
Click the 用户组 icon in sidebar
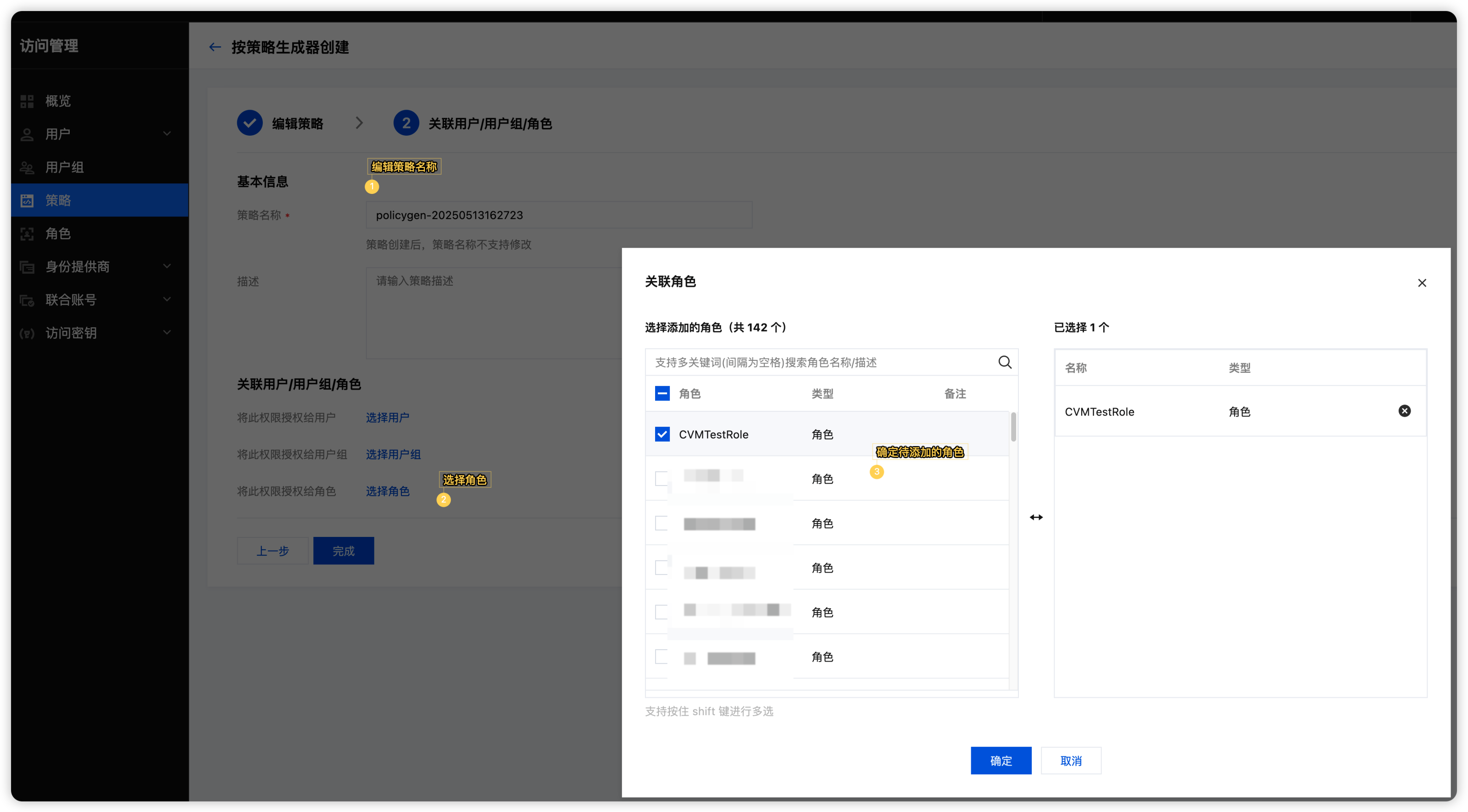(27, 167)
